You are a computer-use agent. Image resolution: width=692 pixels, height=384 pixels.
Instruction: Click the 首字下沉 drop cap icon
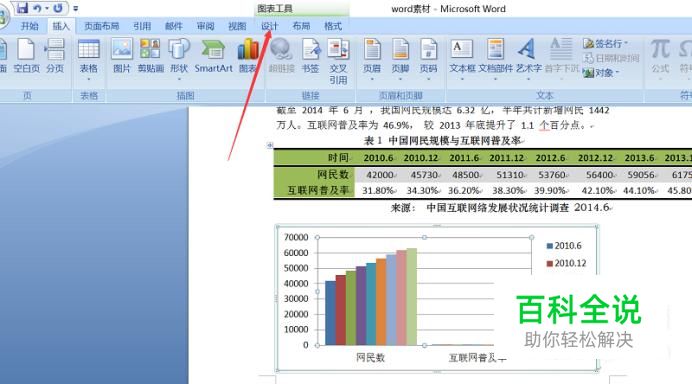coord(561,56)
